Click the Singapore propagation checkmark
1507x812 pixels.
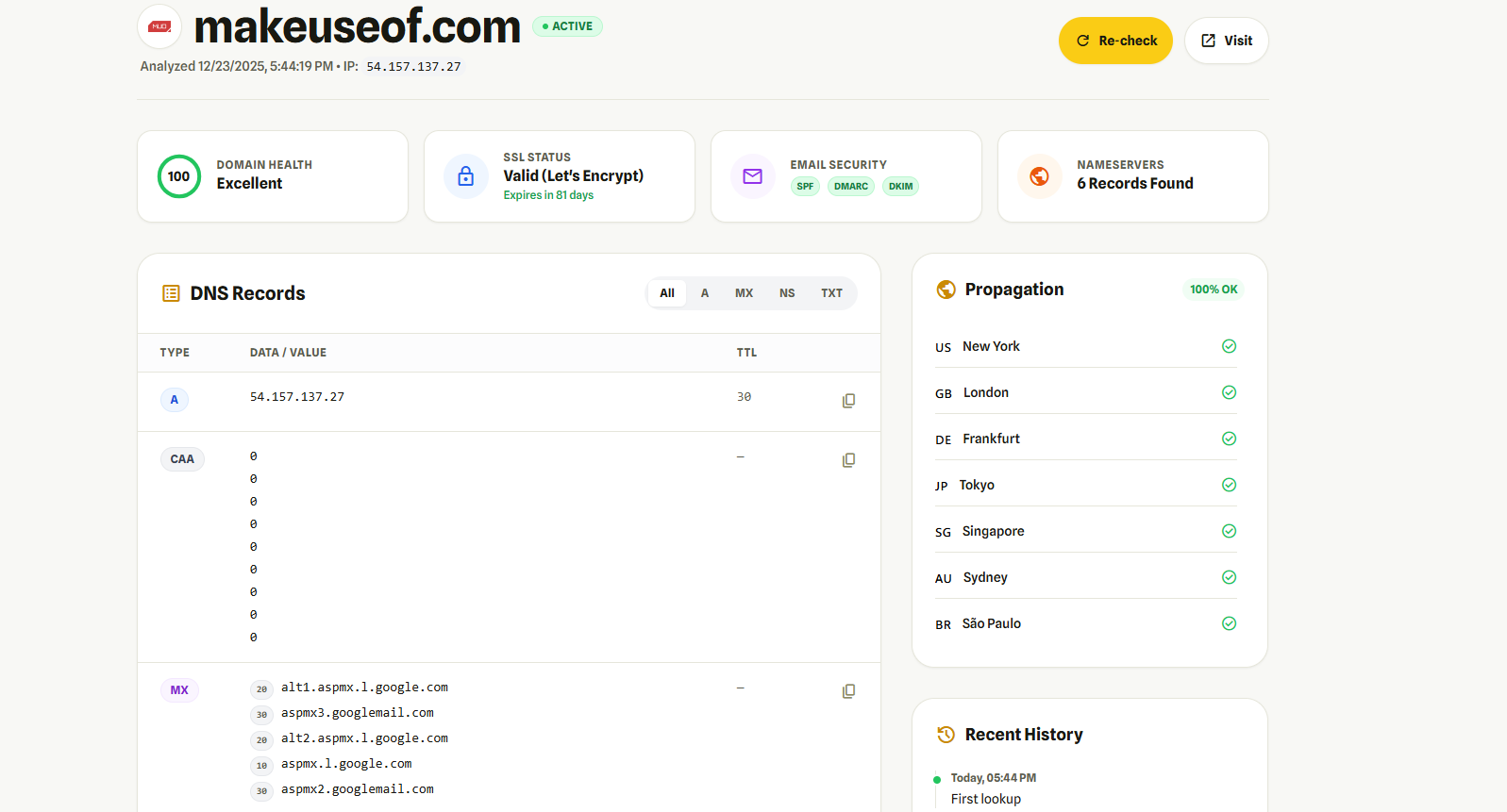1230,531
